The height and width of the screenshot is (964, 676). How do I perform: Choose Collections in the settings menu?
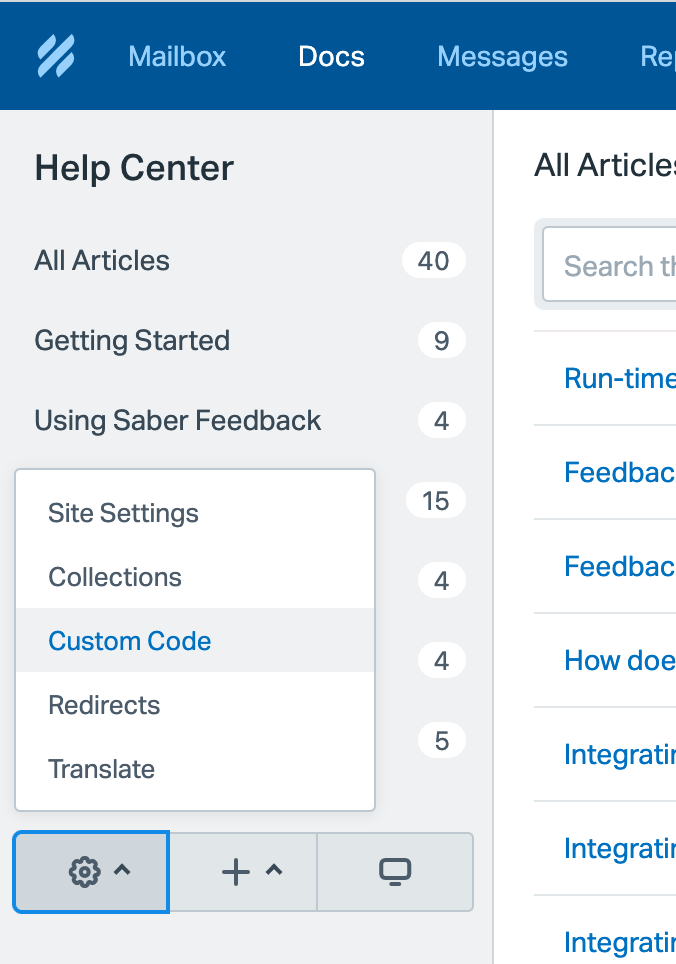click(x=115, y=578)
